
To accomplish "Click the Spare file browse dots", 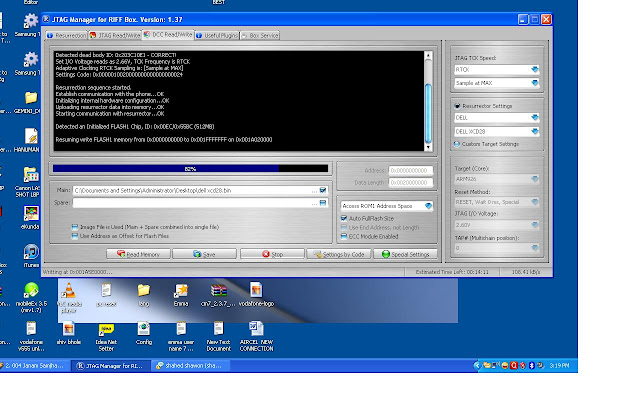I will [314, 203].
